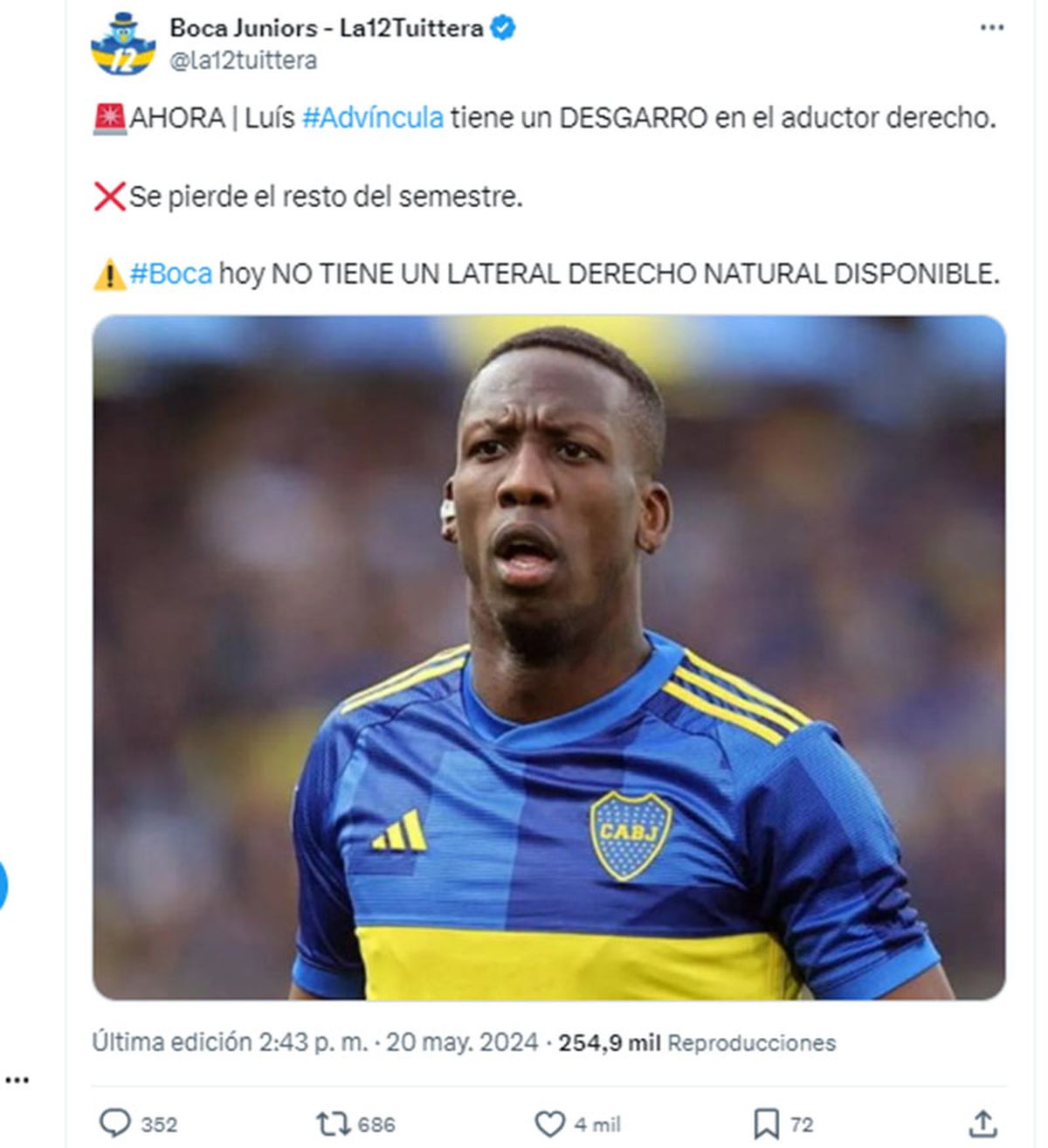Click the La12Tuittera profile avatar

tap(123, 44)
